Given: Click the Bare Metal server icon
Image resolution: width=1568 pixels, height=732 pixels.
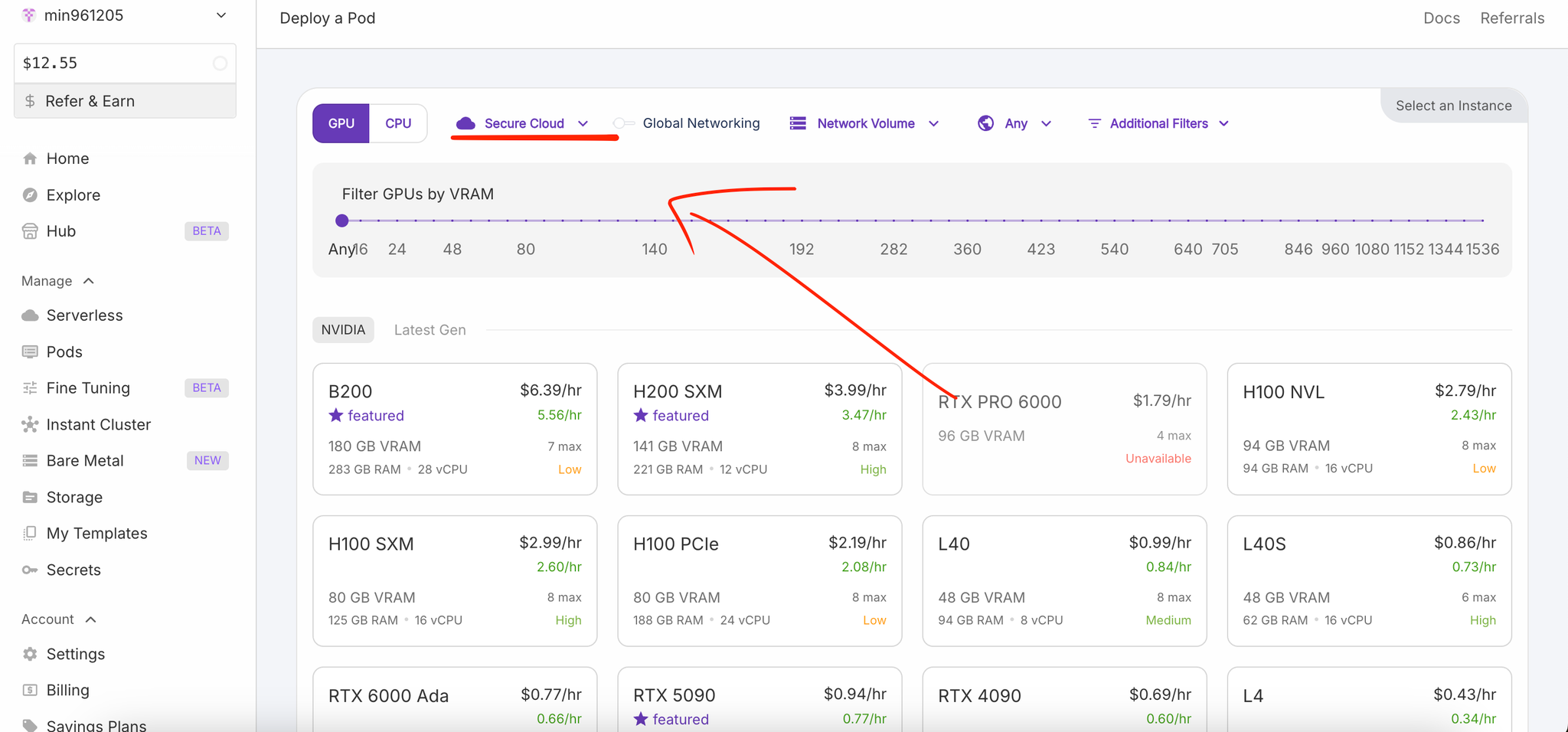Looking at the screenshot, I should coord(30,460).
